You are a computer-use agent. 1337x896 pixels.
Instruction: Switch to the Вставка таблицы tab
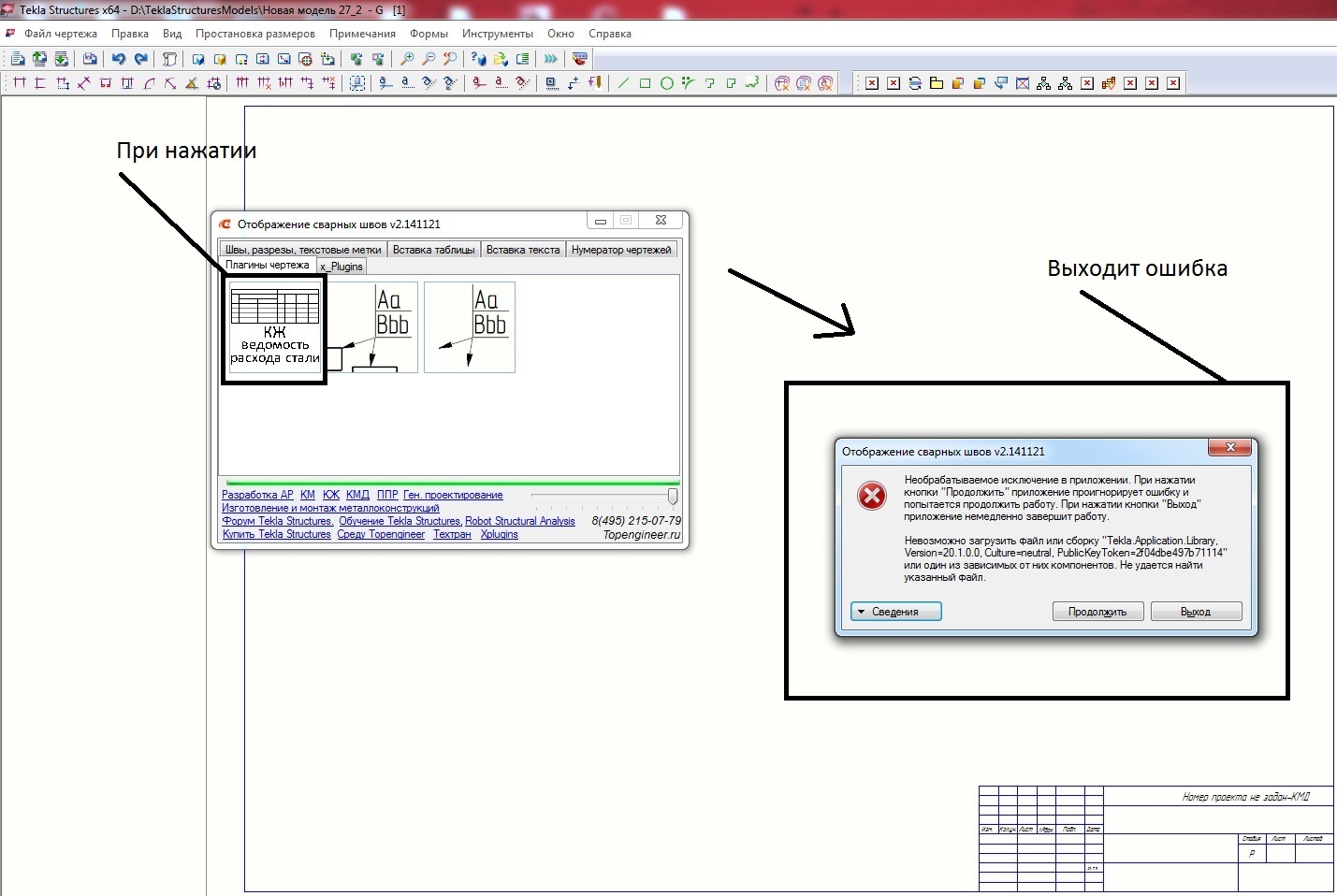[434, 250]
